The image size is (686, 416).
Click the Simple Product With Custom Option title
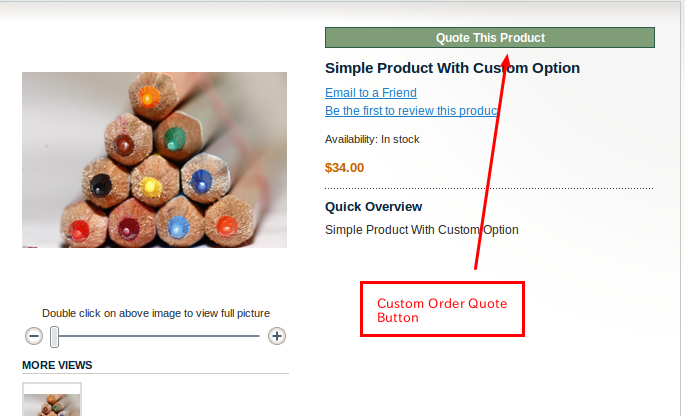(452, 68)
